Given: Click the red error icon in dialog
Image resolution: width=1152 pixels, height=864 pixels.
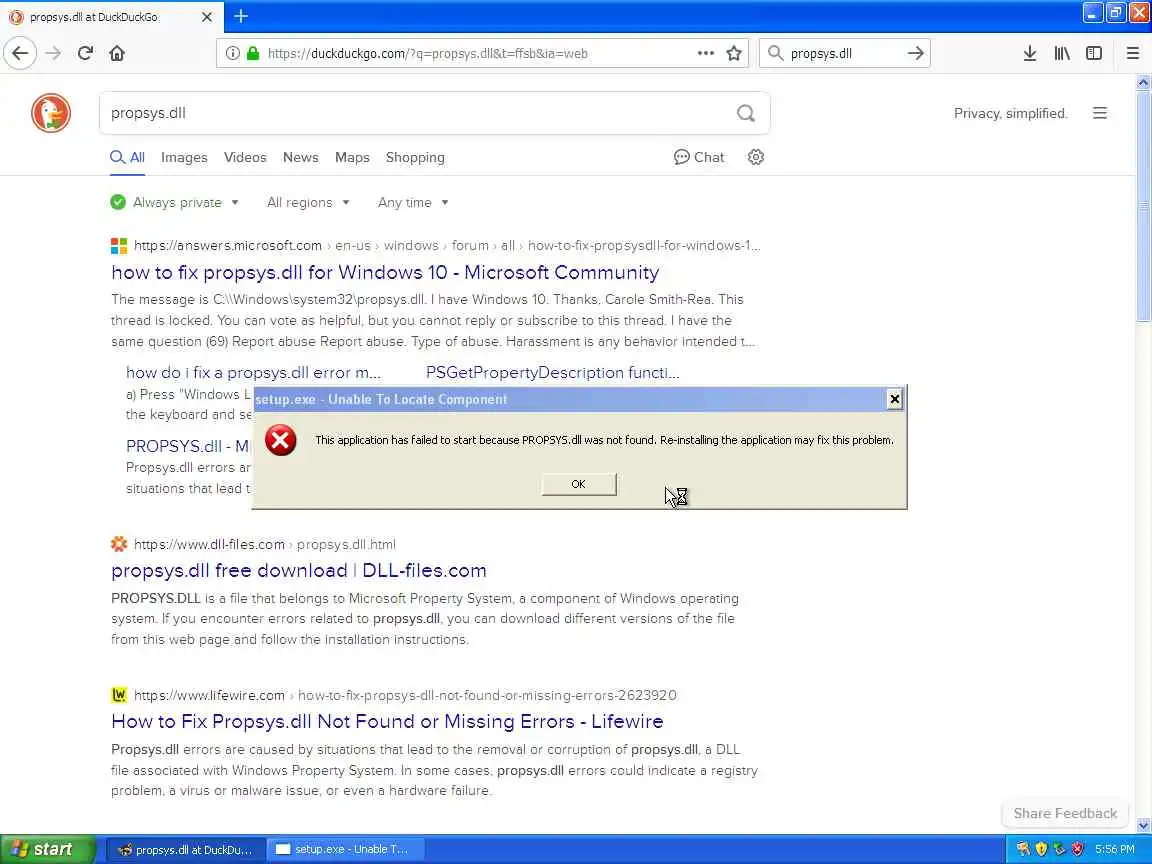Looking at the screenshot, I should pos(281,440).
